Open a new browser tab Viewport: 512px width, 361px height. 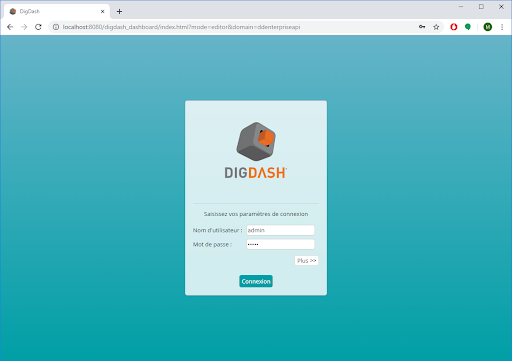[119, 11]
